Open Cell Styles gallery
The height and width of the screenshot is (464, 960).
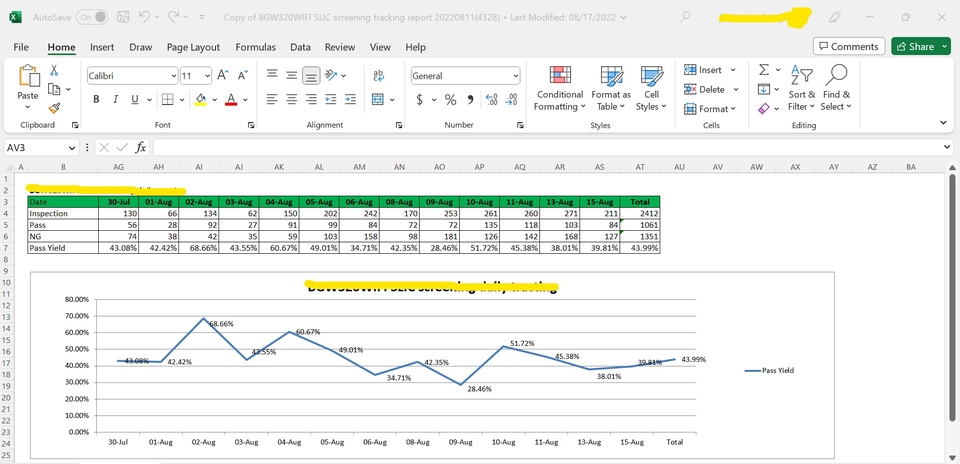[651, 89]
